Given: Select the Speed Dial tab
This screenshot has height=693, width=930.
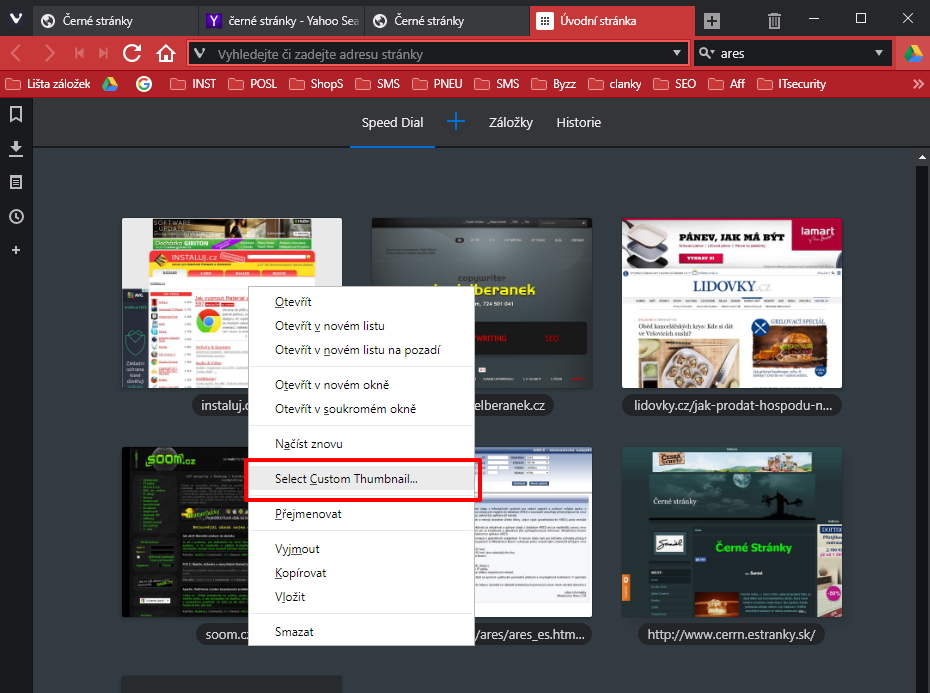Looking at the screenshot, I should click(392, 122).
